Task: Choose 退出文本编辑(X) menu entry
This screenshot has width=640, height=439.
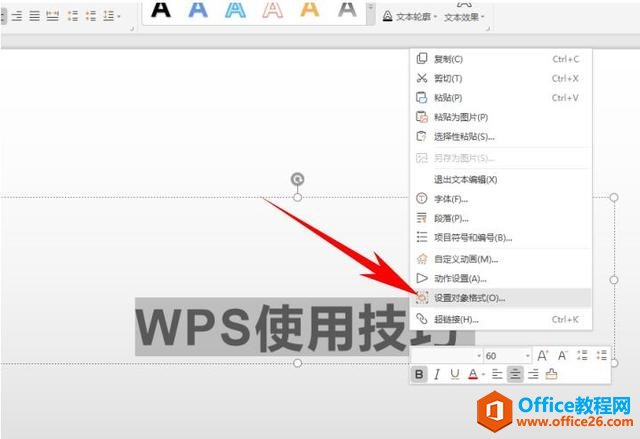Action: 501,180
